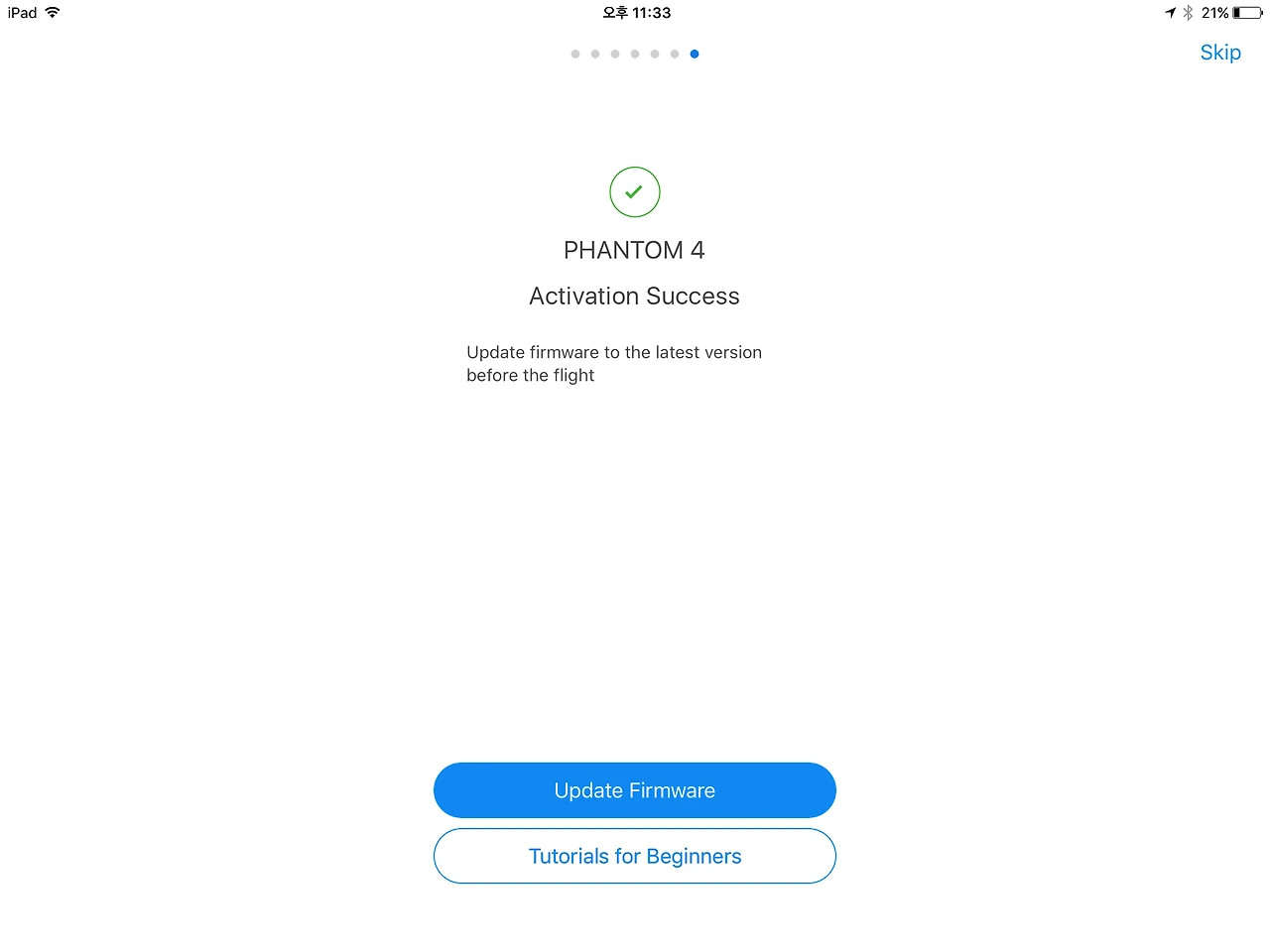Select the first page indicator dot
Viewport: 1270px width, 952px height.
pyautogui.click(x=575, y=55)
